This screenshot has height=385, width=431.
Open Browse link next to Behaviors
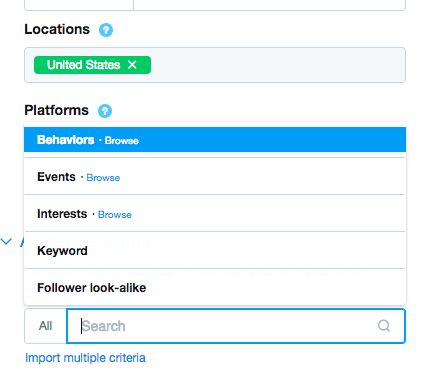122,141
